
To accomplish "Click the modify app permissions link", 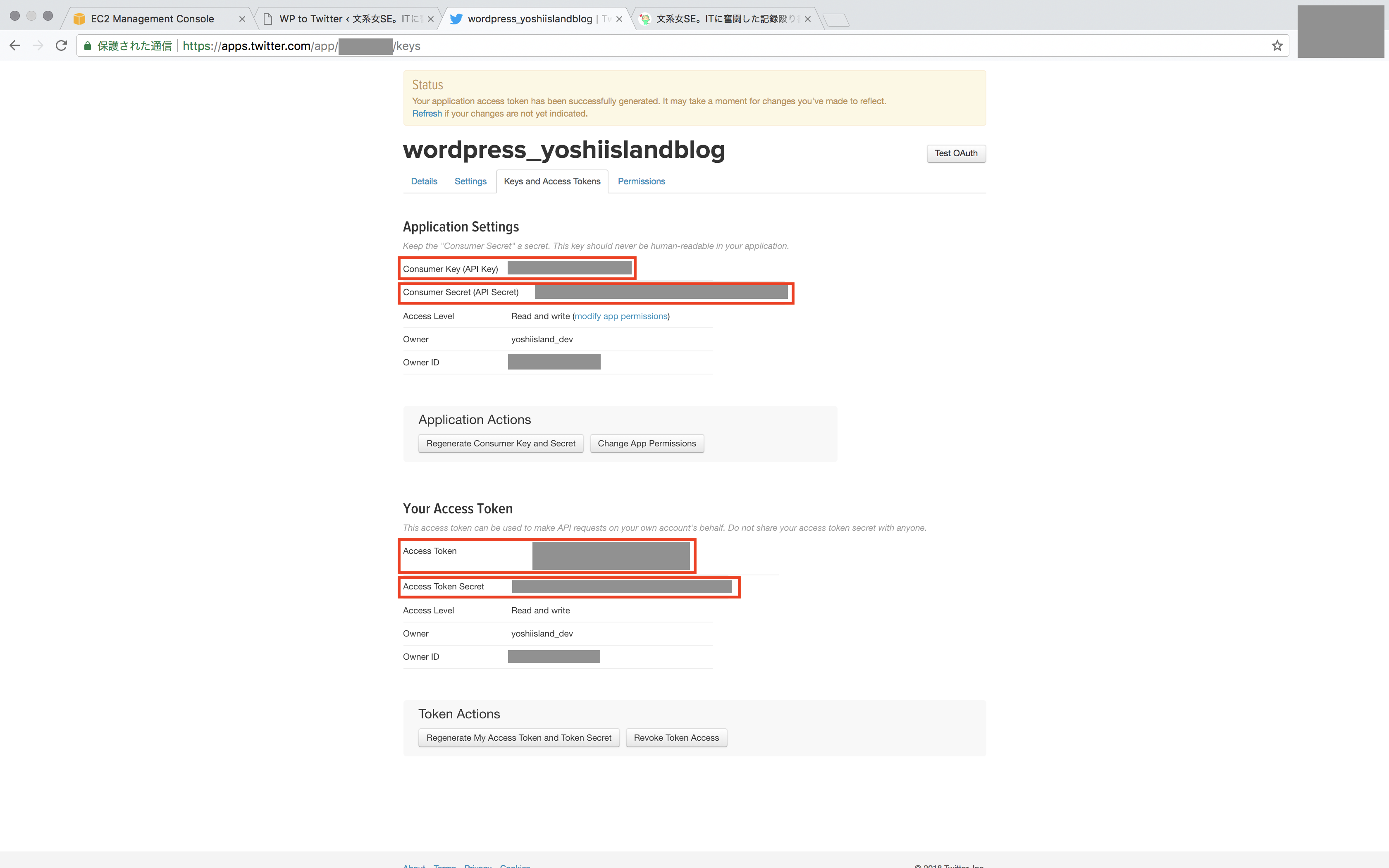I will [x=621, y=316].
